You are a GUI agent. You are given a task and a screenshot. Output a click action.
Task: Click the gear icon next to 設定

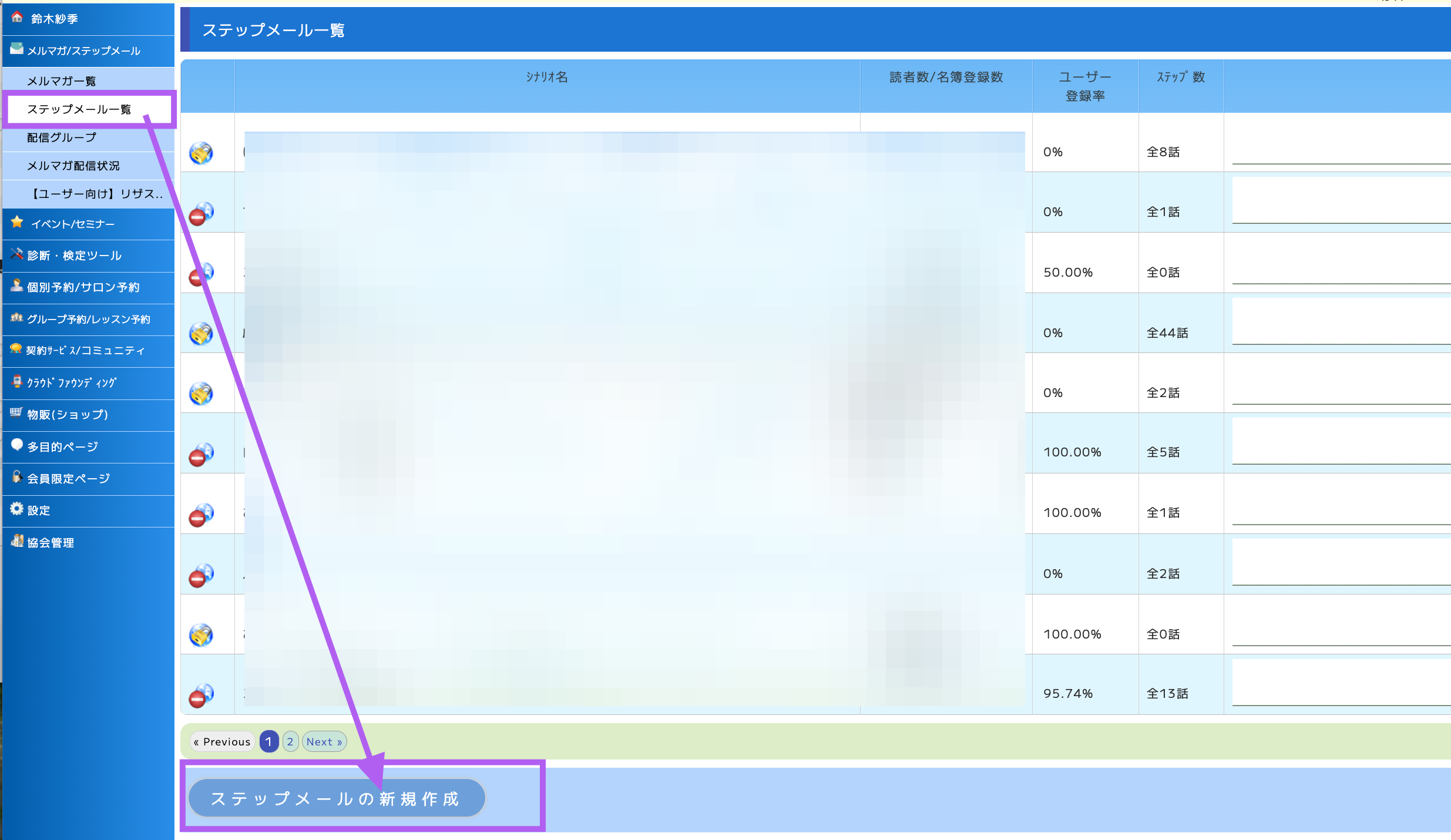coord(17,509)
